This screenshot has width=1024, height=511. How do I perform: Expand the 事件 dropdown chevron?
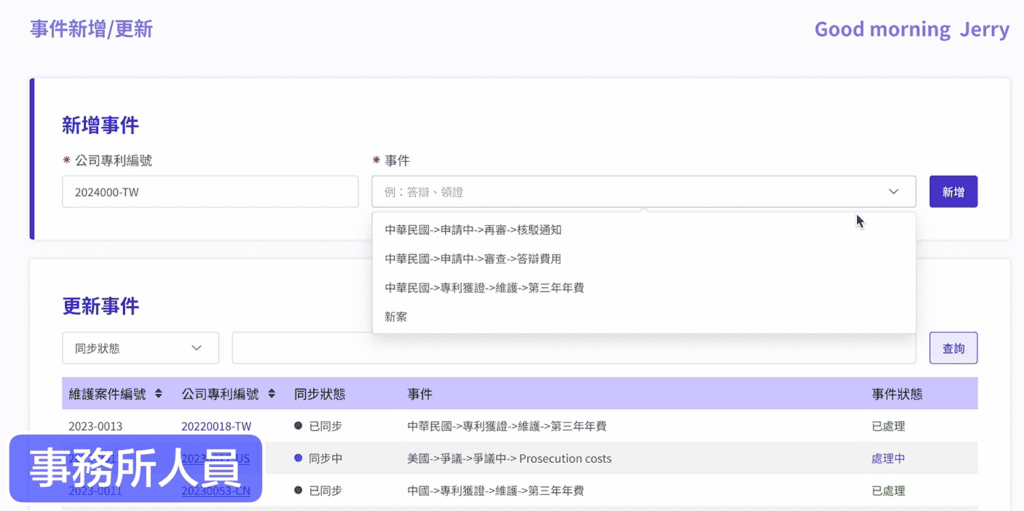point(893,192)
